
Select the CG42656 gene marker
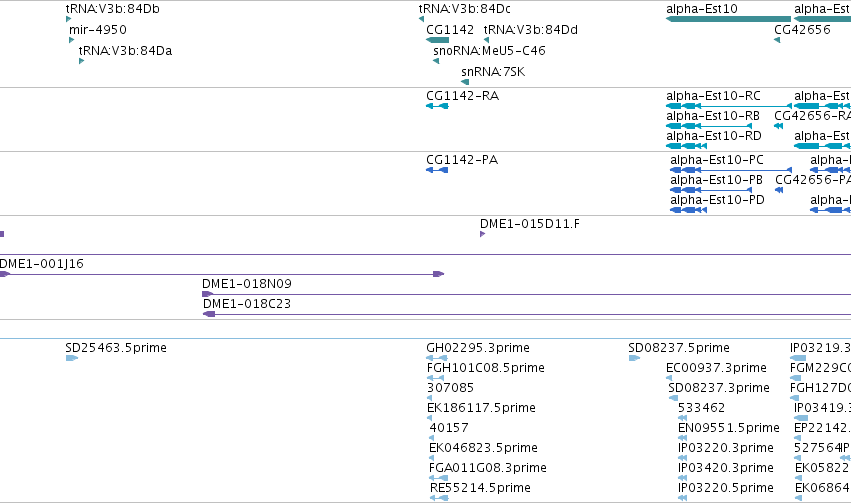777,40
